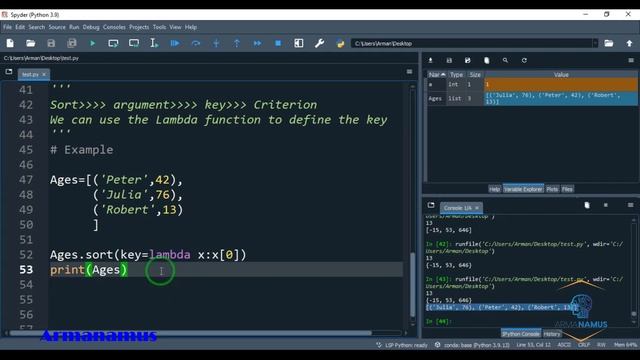Search variables magnifier icon
The image size is (640, 360).
pyautogui.click(x=505, y=60)
